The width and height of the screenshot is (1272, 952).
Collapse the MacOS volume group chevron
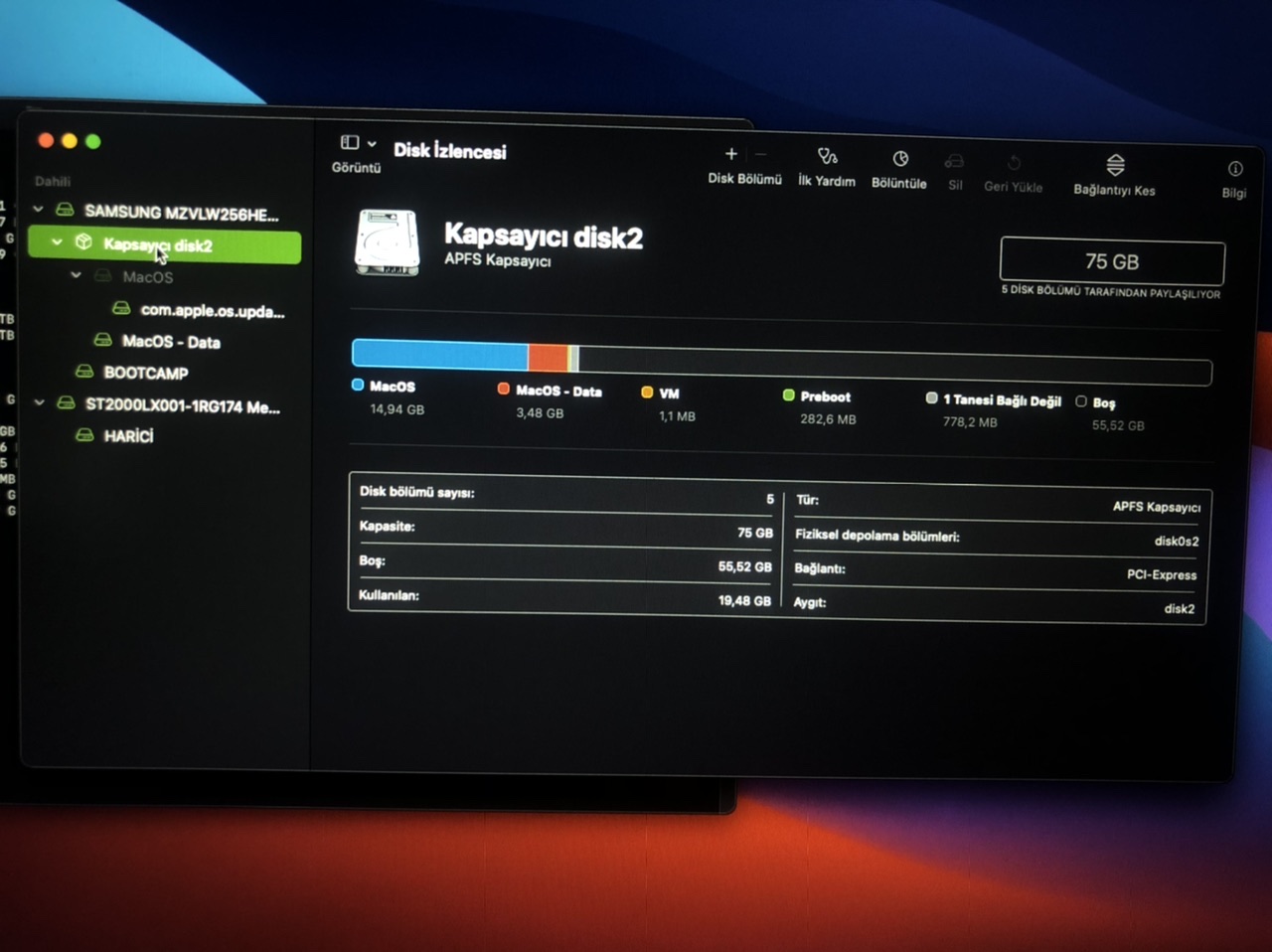click(x=76, y=275)
